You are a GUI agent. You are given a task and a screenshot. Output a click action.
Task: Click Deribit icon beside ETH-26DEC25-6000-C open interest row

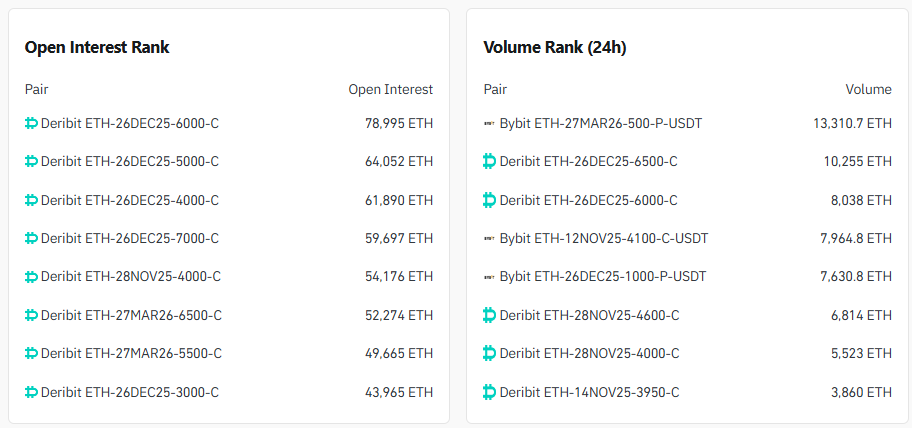(31, 123)
